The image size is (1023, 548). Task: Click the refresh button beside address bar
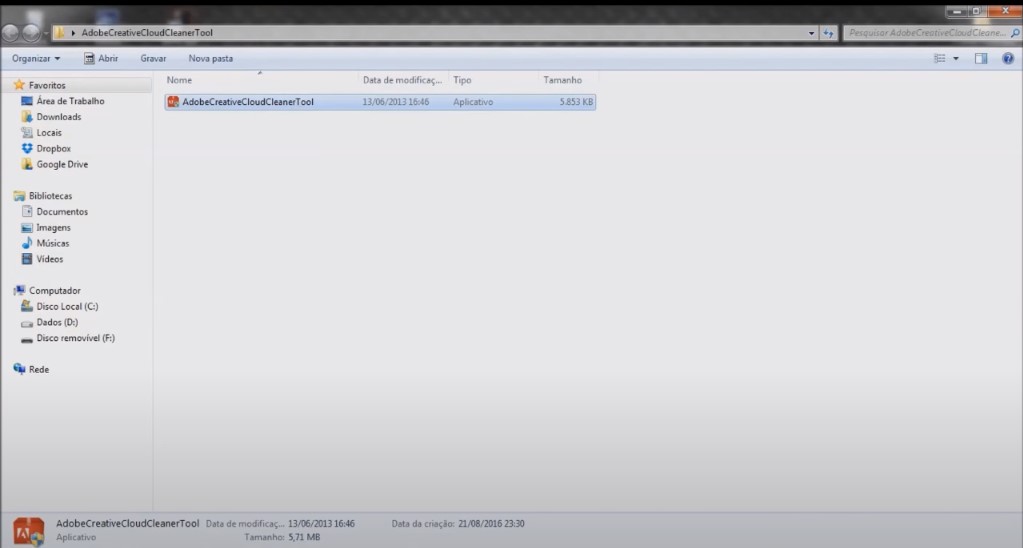pyautogui.click(x=829, y=33)
